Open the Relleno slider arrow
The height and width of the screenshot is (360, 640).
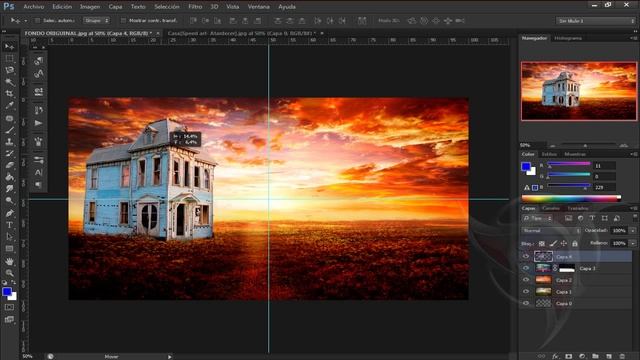[x=633, y=243]
